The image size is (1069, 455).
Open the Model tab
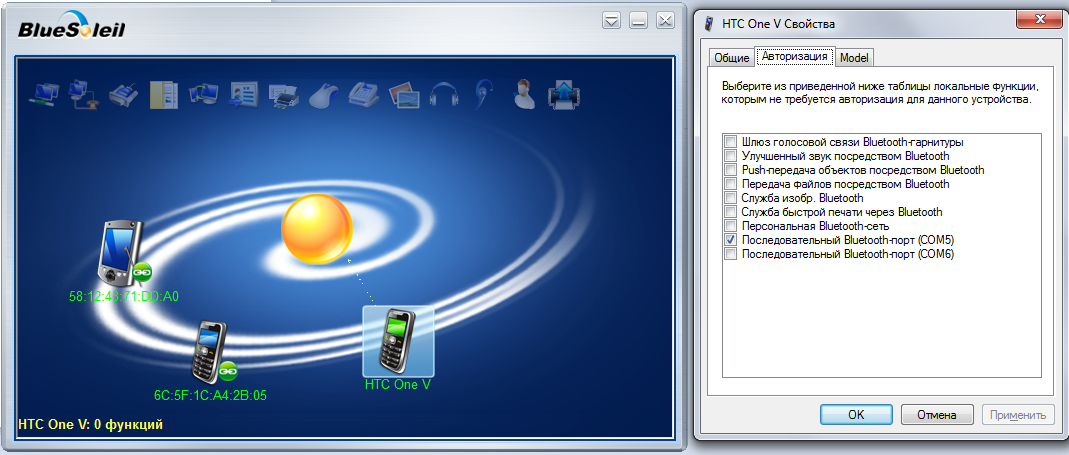click(854, 58)
